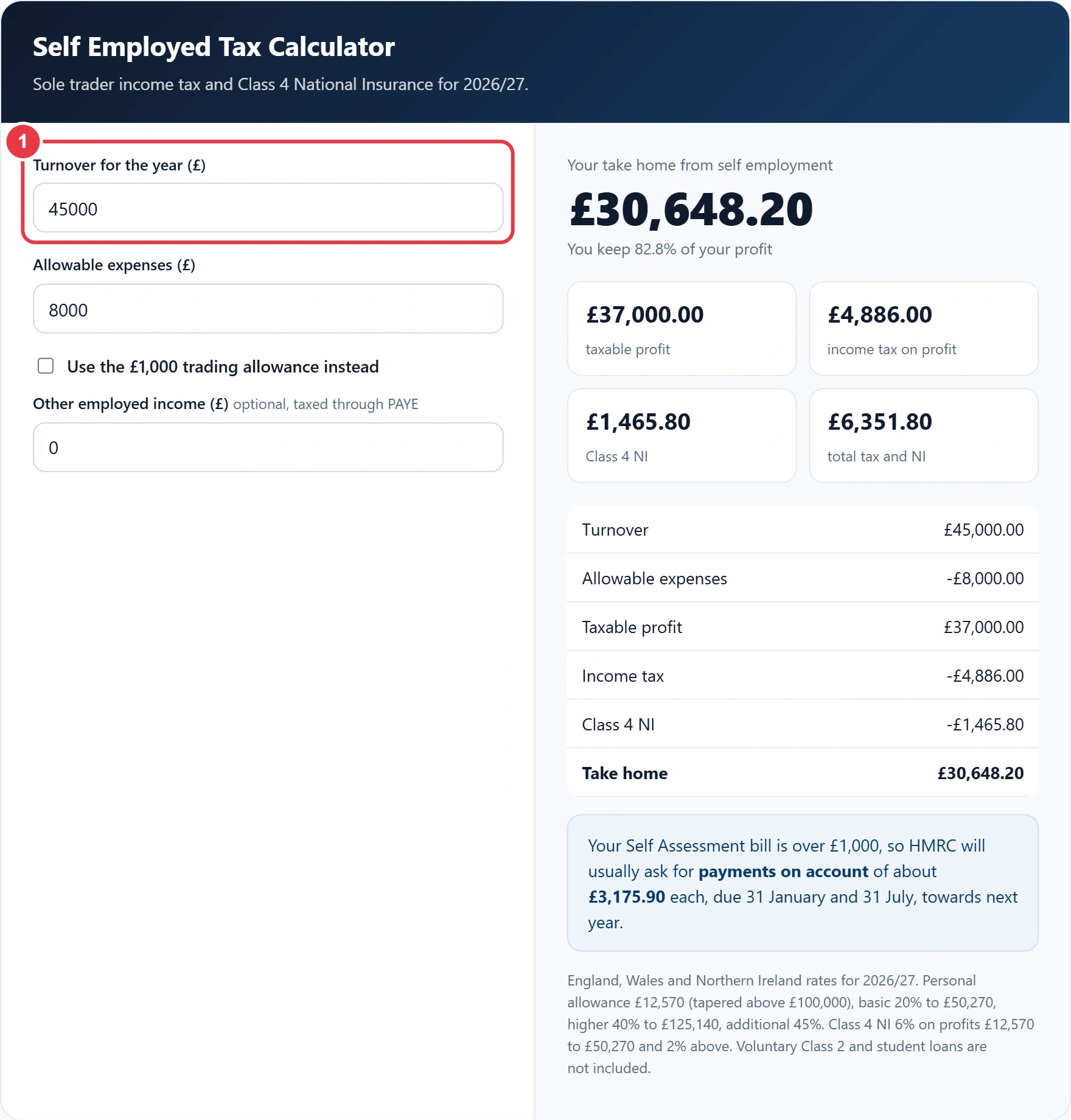Click the Turnover for the year label
The image size is (1071, 1120).
(119, 165)
